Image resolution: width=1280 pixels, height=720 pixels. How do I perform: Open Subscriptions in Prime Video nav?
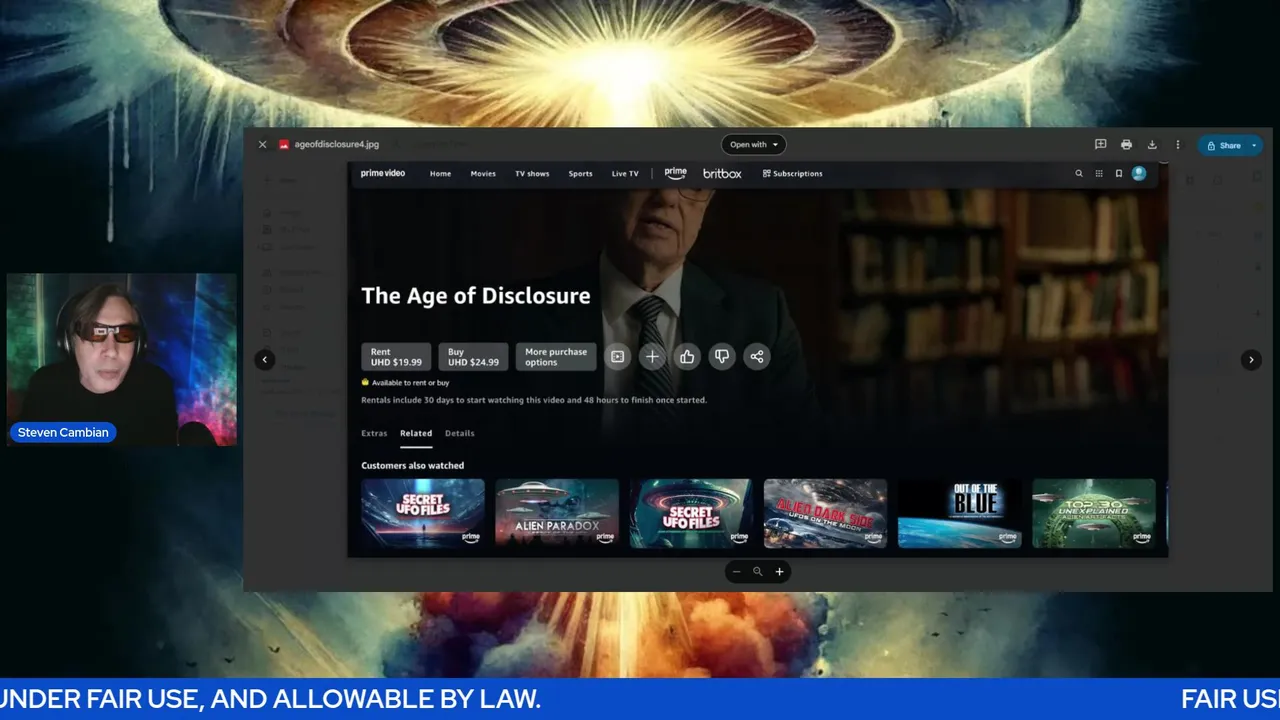point(792,174)
